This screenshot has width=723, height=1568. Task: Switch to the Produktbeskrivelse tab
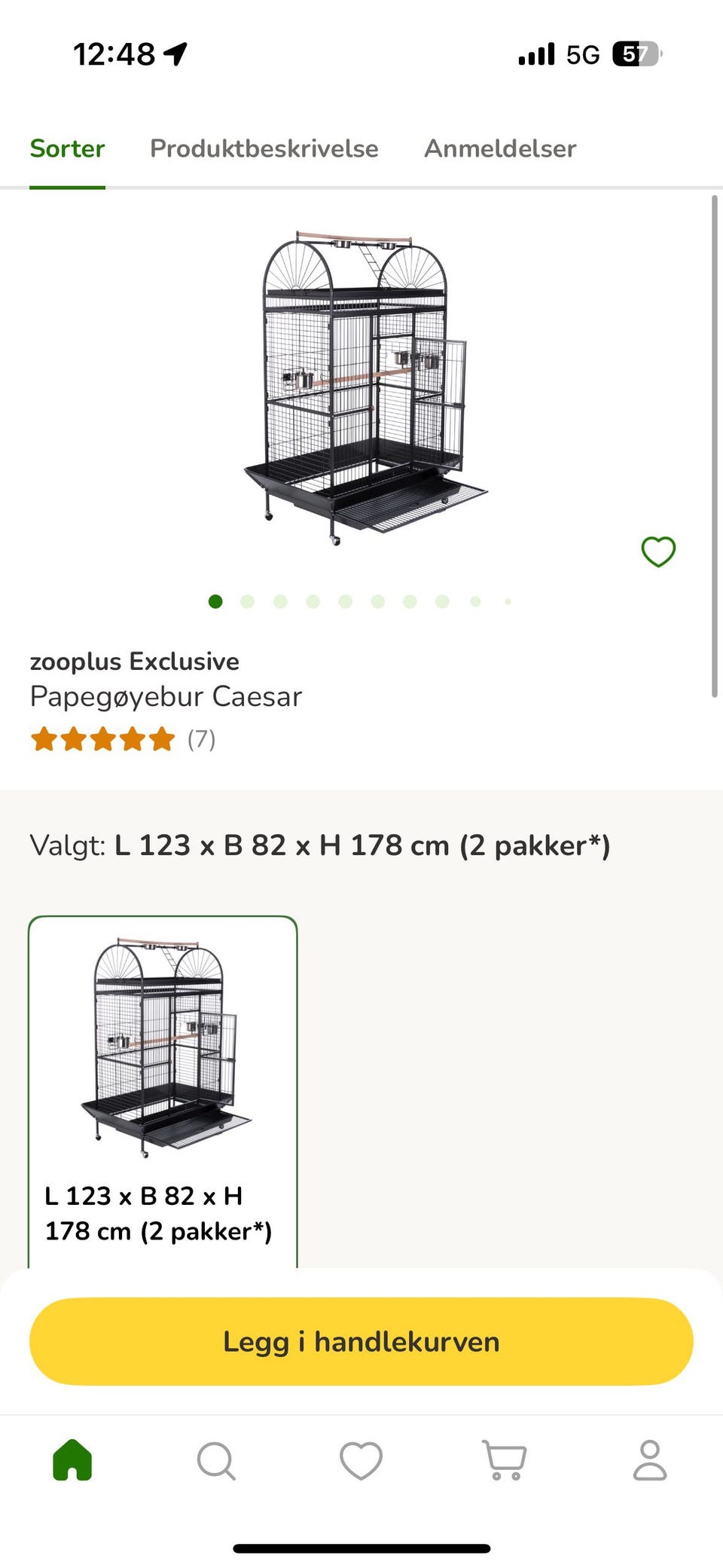[264, 148]
